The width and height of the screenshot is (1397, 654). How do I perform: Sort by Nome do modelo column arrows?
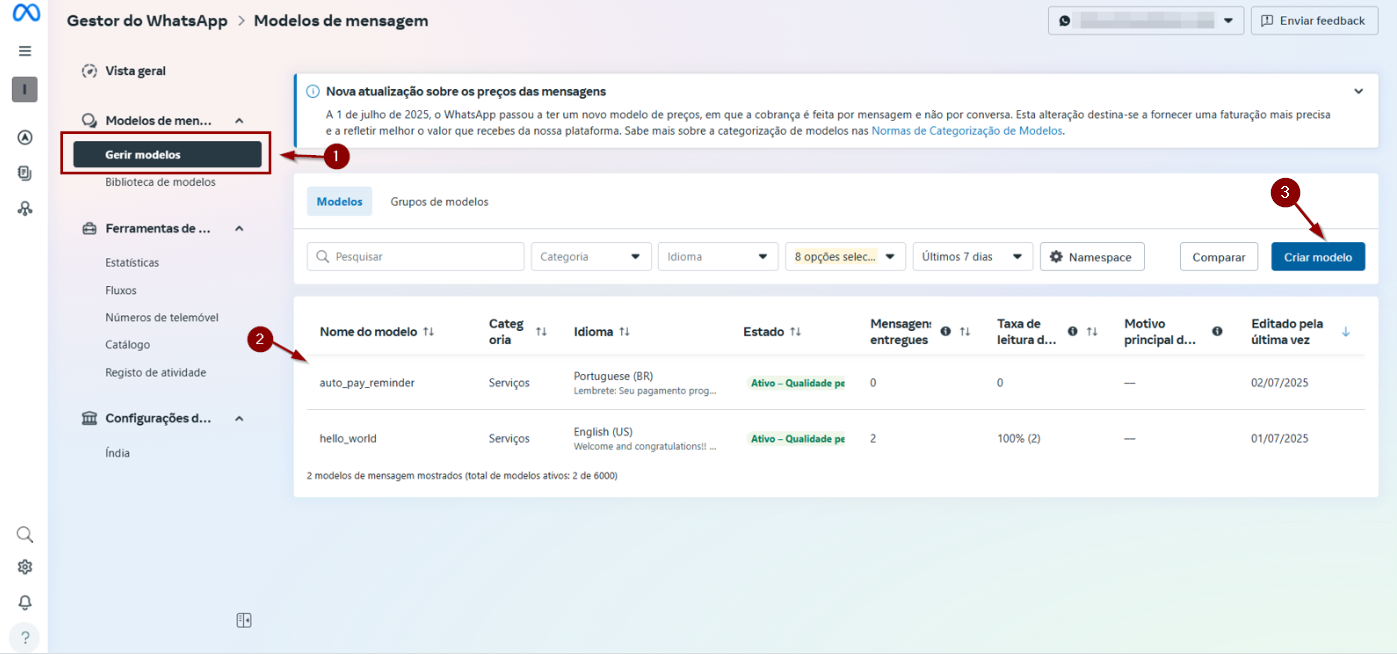click(x=429, y=331)
